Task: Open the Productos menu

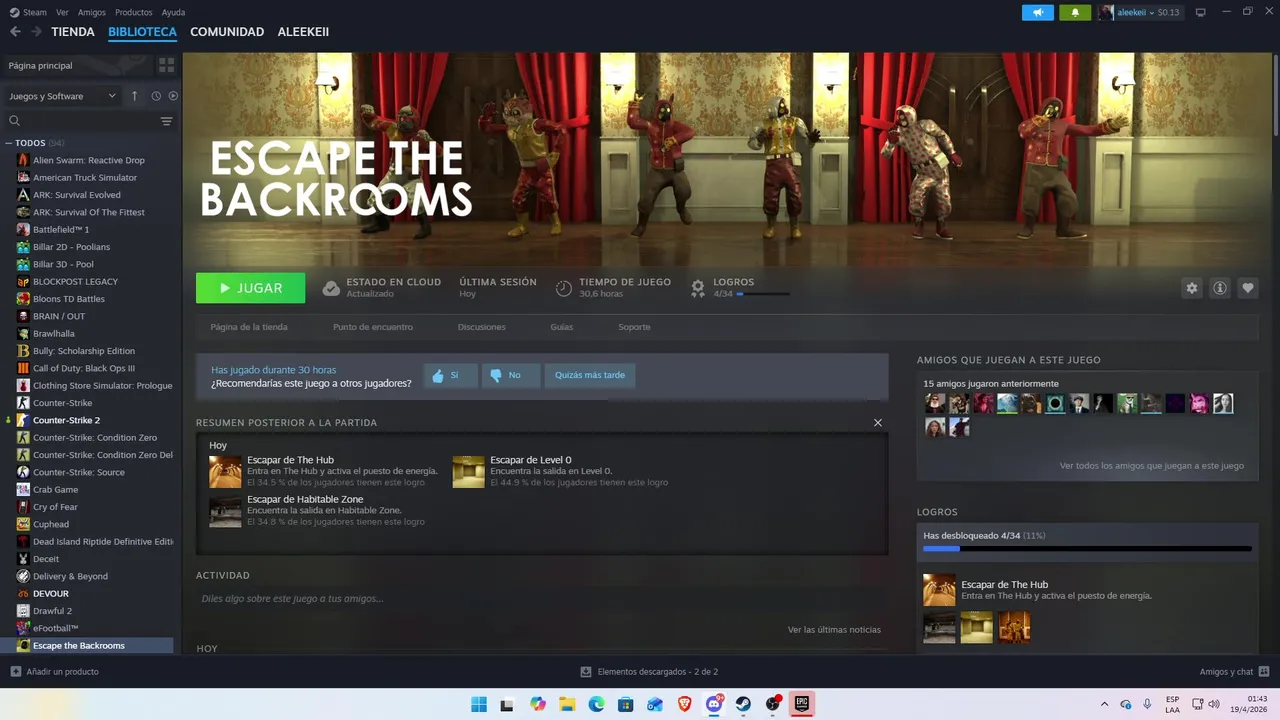Action: 134,12
